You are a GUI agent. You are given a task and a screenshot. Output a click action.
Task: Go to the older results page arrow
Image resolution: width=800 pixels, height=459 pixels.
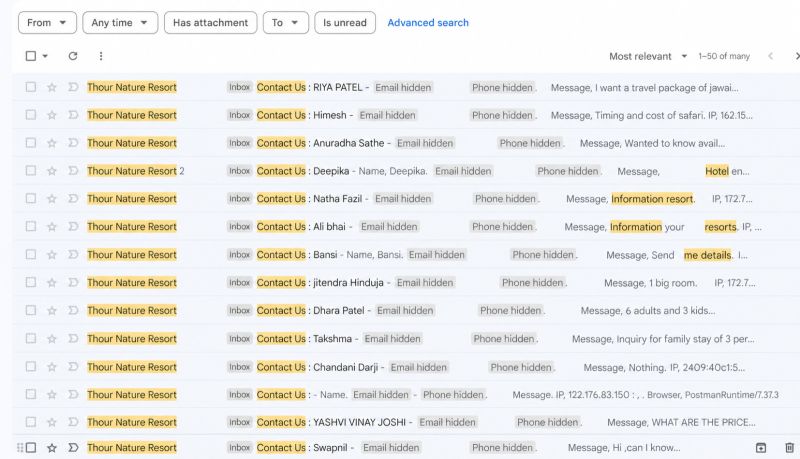coord(796,56)
